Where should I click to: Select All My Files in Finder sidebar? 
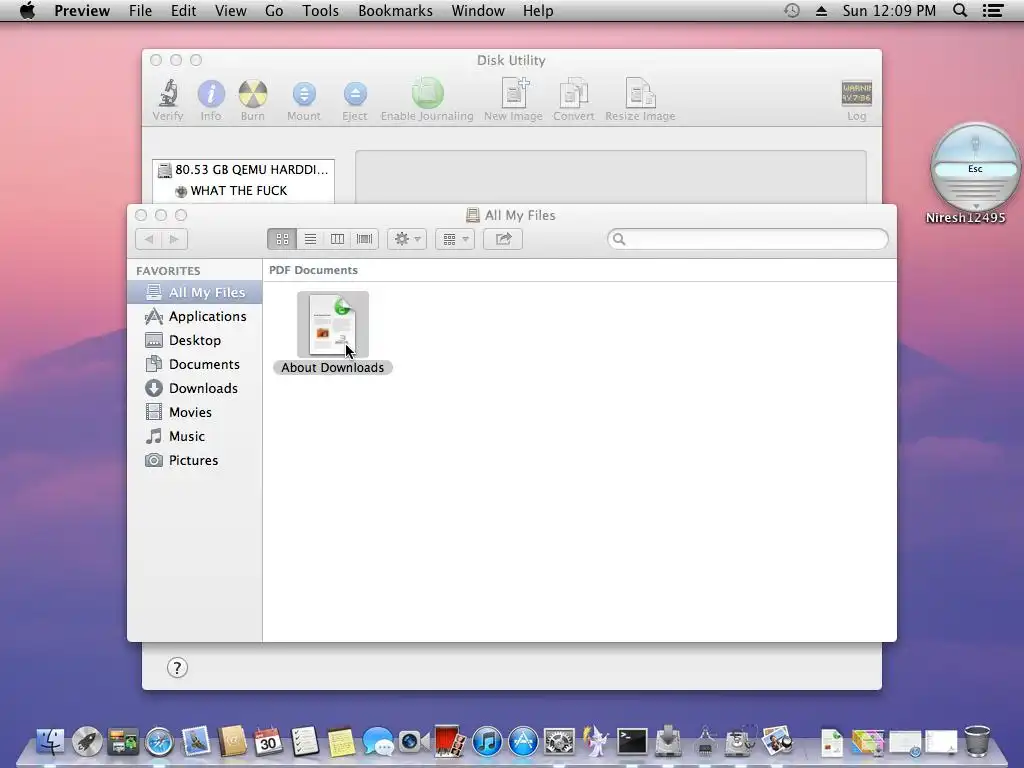195,293
